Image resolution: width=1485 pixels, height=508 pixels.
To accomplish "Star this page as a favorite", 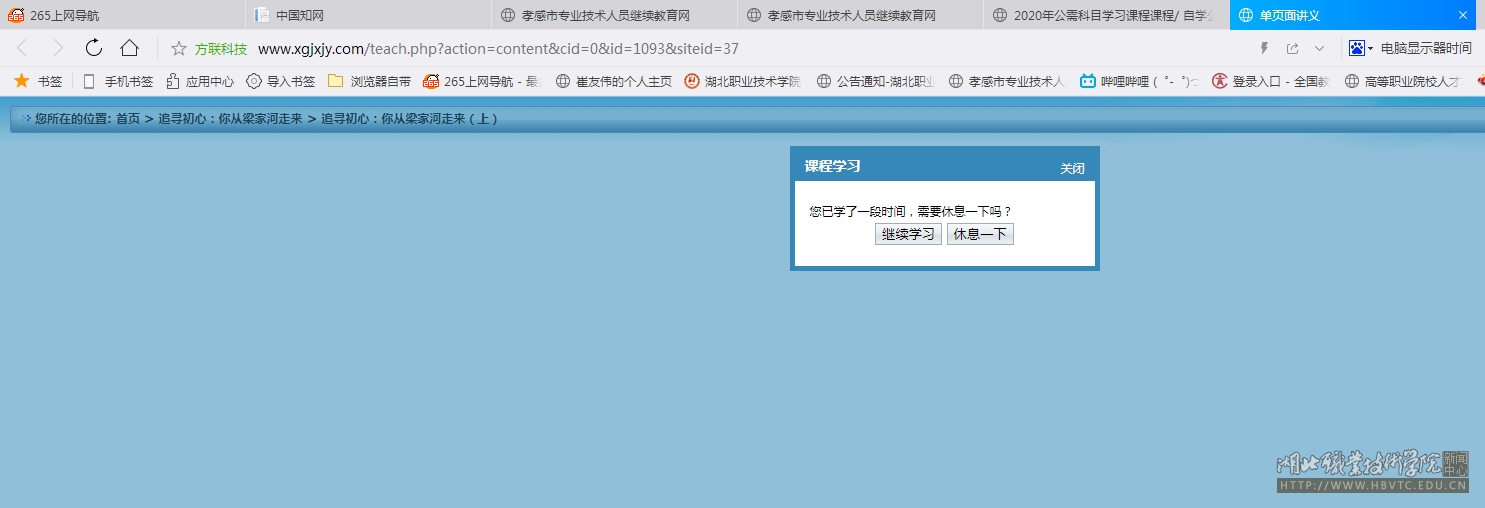I will pos(179,49).
